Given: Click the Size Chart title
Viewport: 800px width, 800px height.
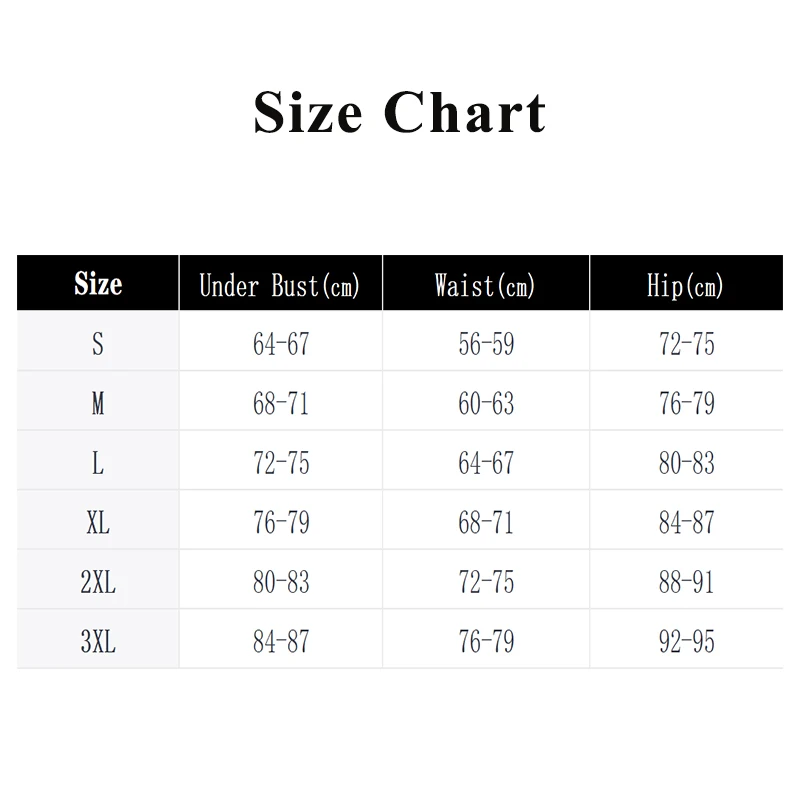Looking at the screenshot, I should 400,112.
